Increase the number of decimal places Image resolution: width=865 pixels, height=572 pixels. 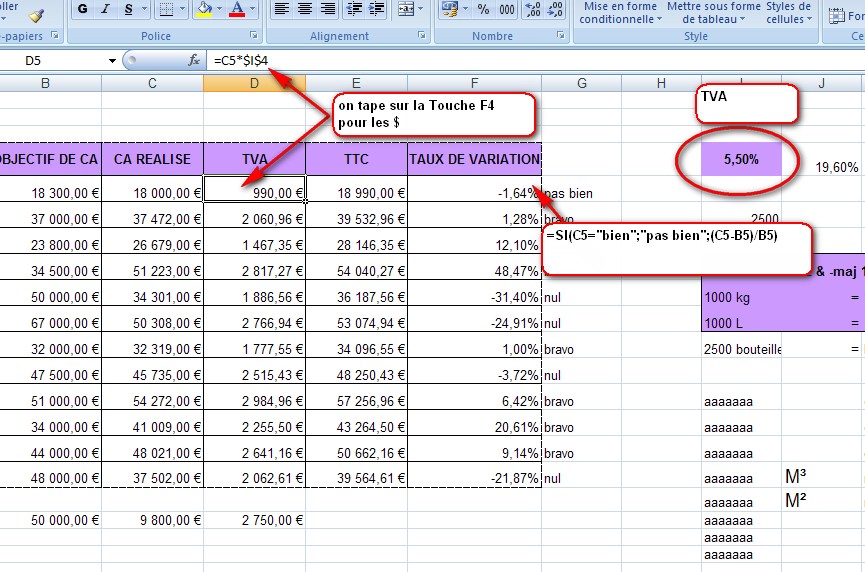click(532, 9)
